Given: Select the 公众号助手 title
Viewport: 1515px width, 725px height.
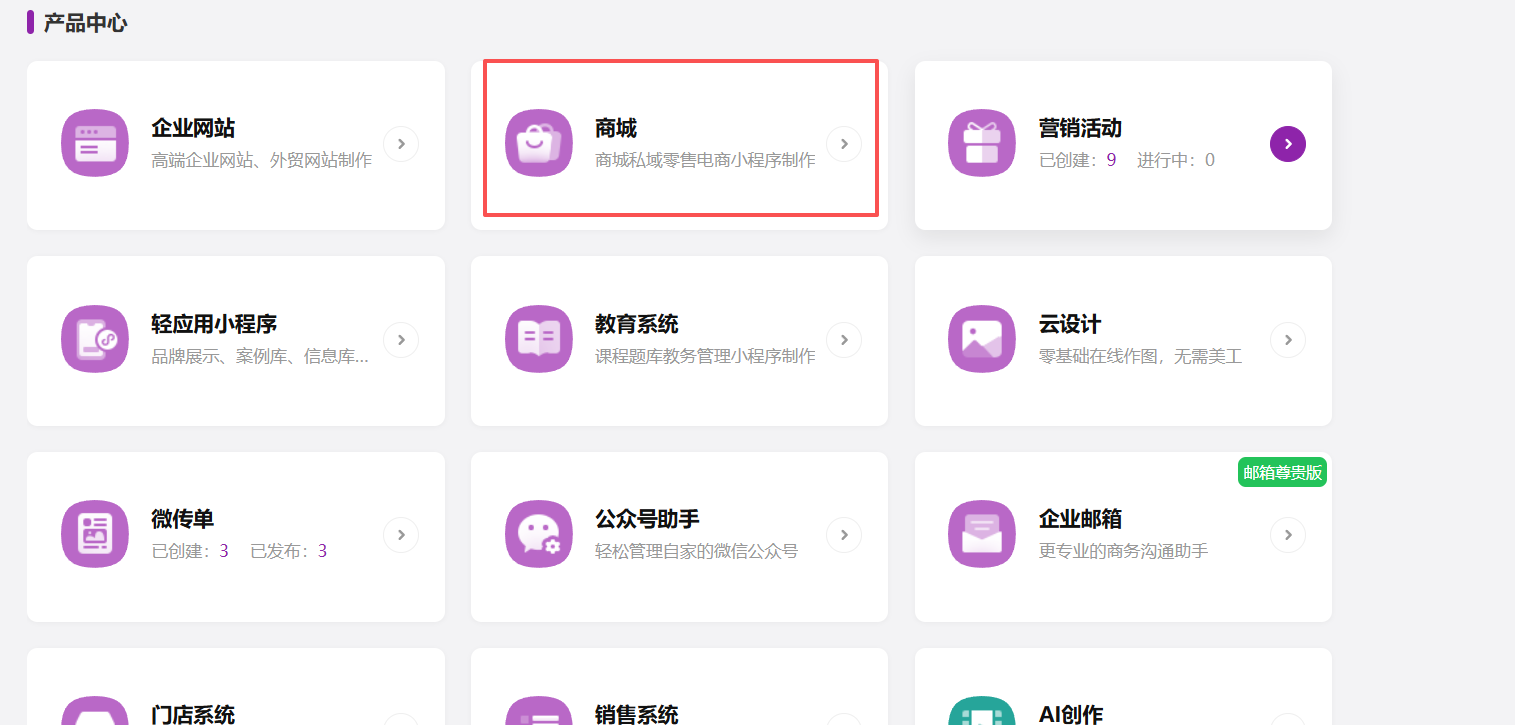Looking at the screenshot, I should 647,519.
